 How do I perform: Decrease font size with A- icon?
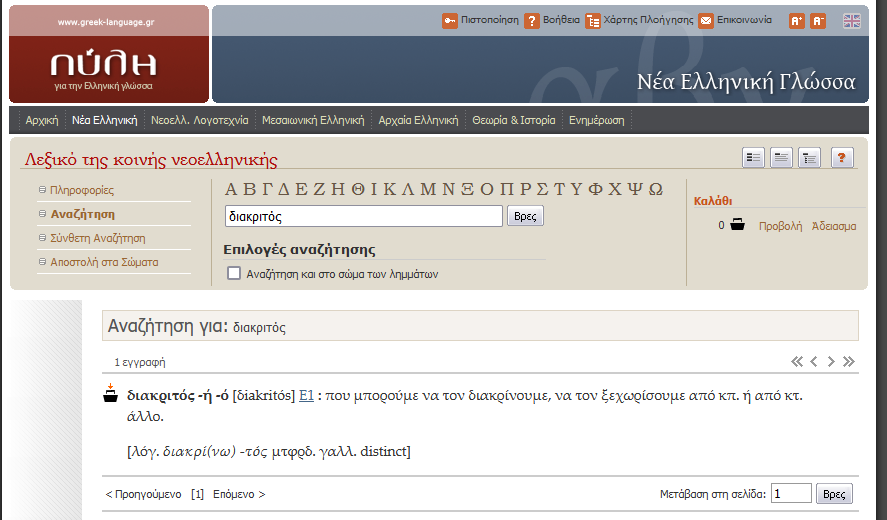[x=818, y=21]
